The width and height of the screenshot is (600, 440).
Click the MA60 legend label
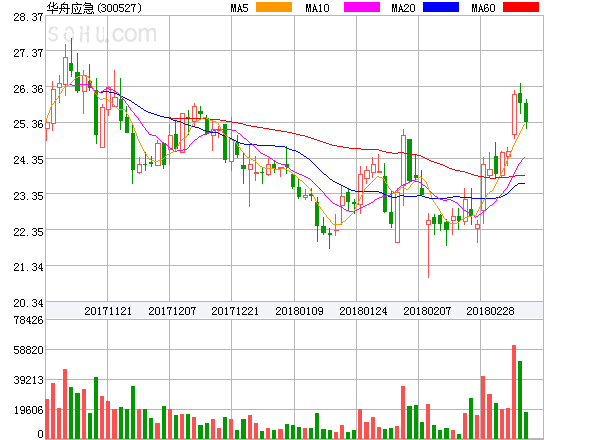[x=483, y=8]
